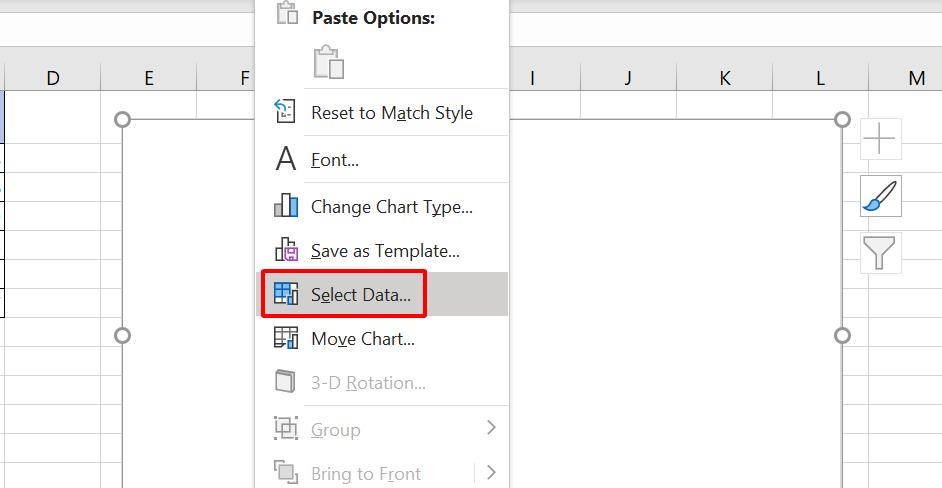This screenshot has height=488, width=942.
Task: Select column D header
Action: pos(52,78)
